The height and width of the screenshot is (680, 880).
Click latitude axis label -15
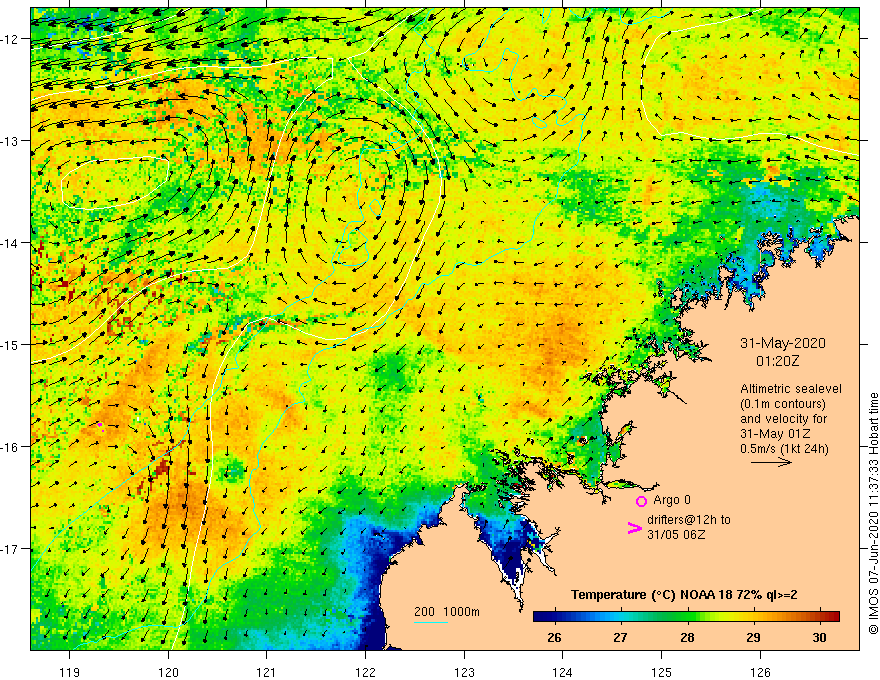[x=11, y=344]
